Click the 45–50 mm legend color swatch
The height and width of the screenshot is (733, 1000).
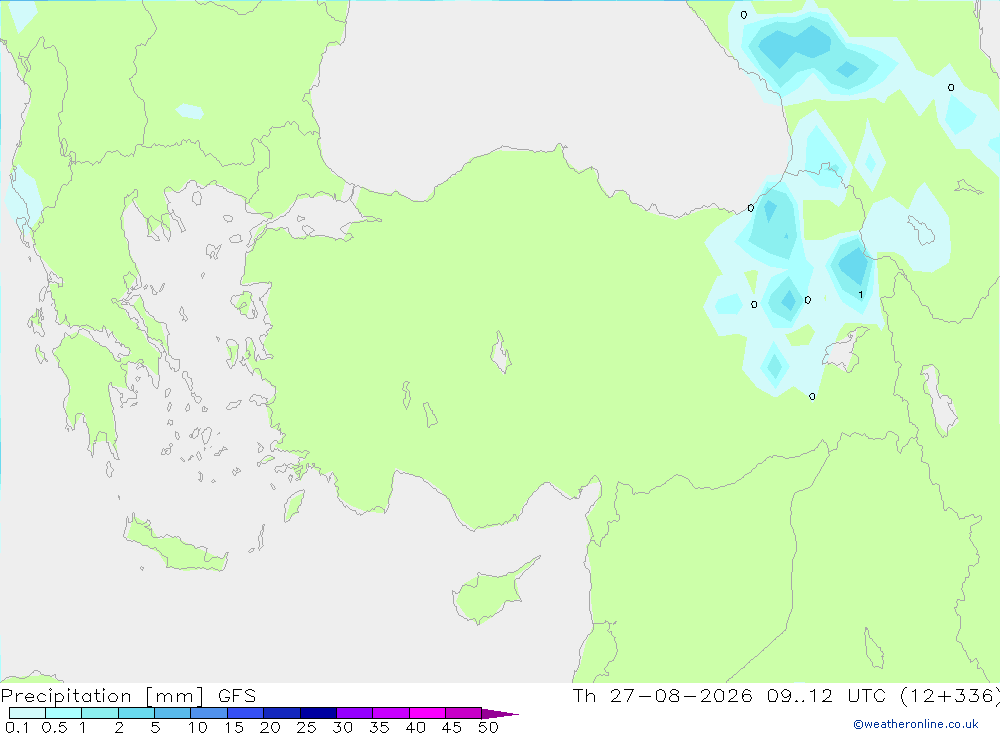pos(464,713)
